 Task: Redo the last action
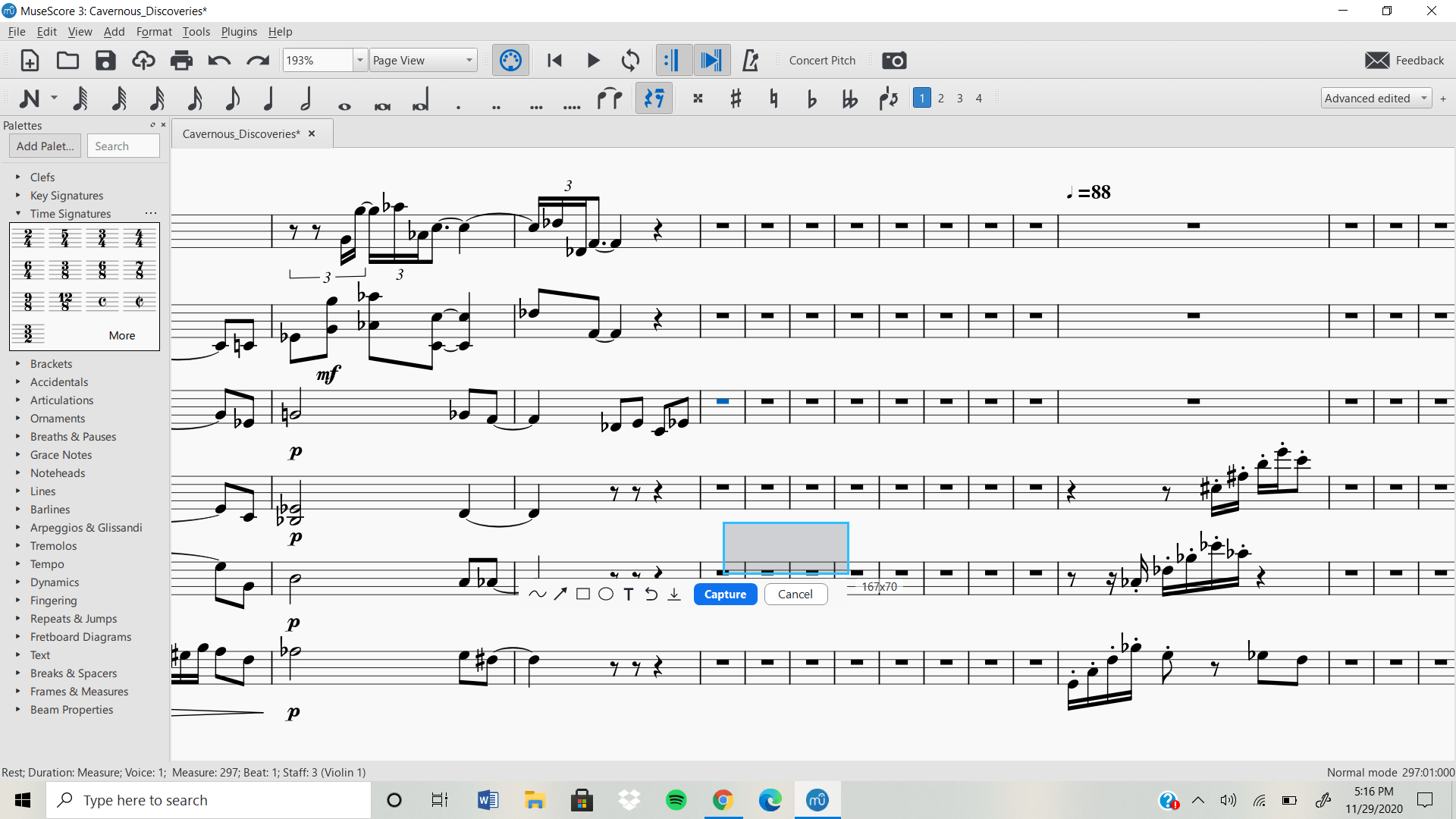point(258,61)
